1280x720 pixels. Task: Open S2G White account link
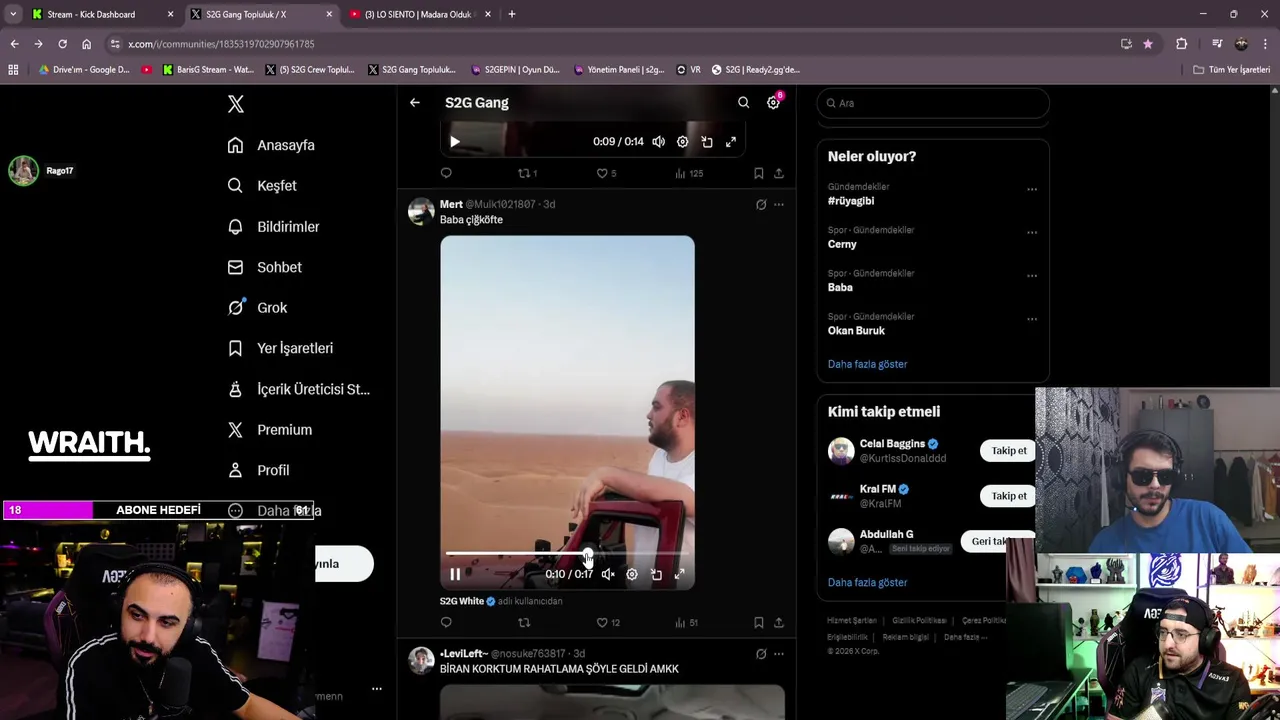click(x=461, y=601)
